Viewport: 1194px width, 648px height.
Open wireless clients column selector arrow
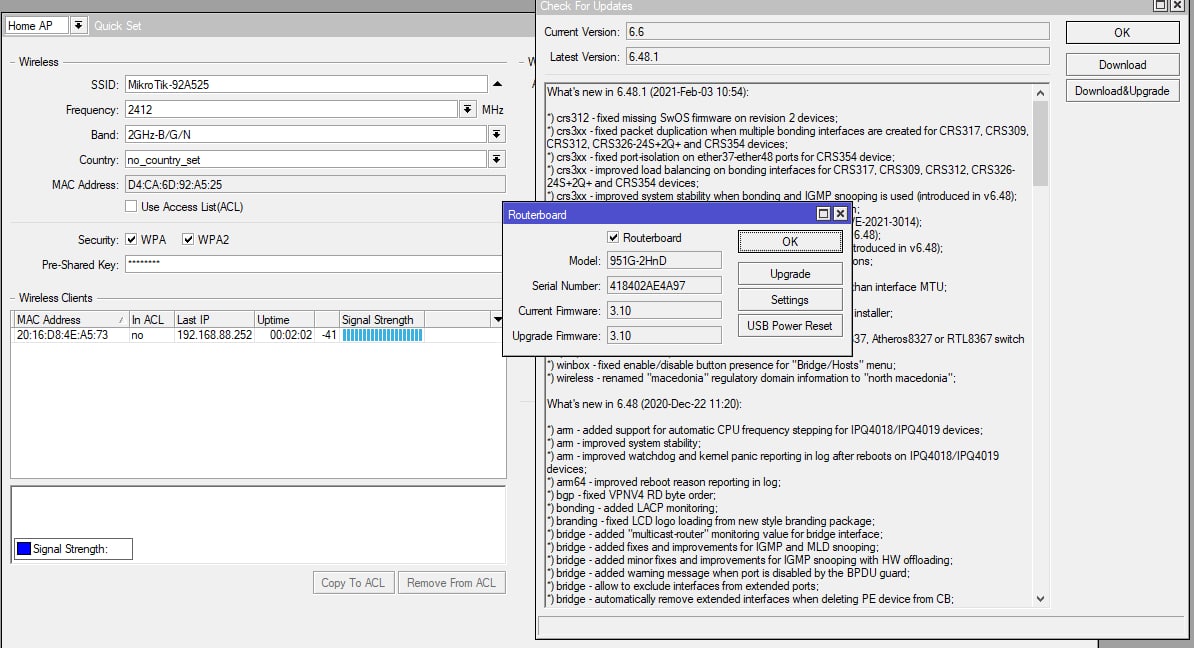[x=498, y=320]
